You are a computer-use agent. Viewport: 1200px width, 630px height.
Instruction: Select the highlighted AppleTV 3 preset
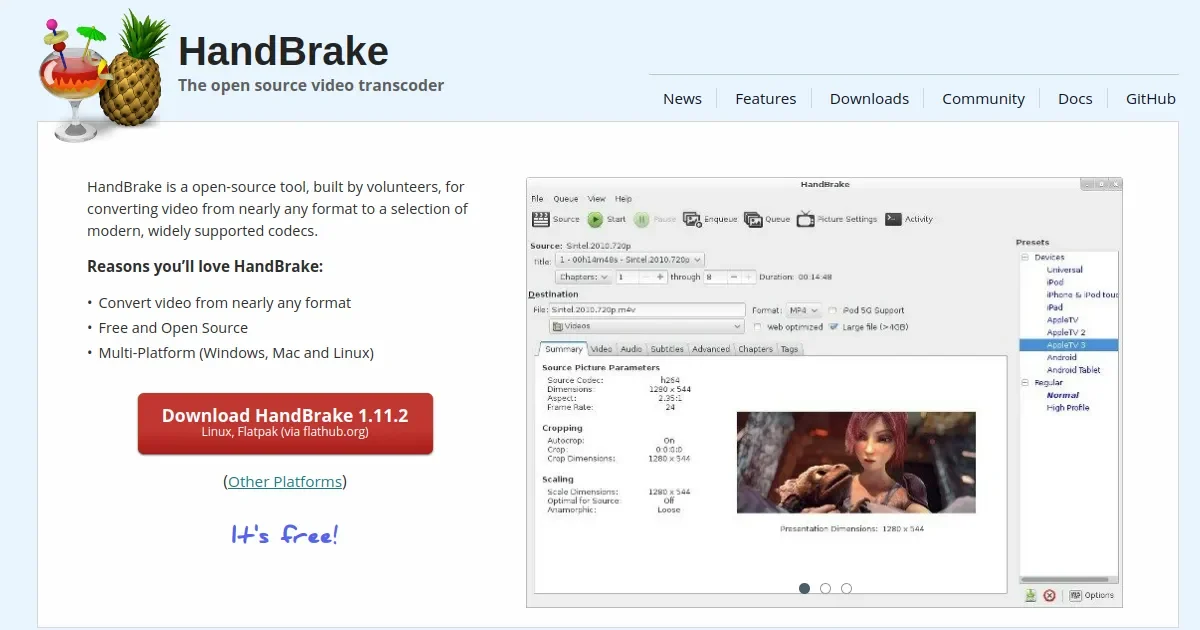coord(1068,345)
